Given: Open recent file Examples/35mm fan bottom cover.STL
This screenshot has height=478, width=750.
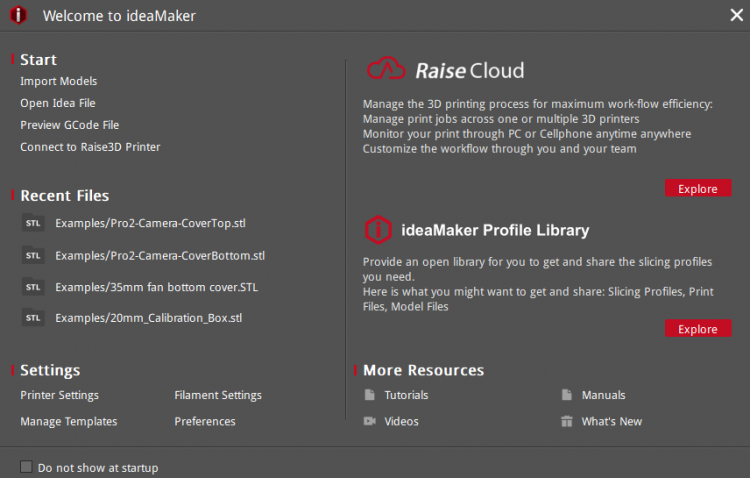Looking at the screenshot, I should click(156, 287).
